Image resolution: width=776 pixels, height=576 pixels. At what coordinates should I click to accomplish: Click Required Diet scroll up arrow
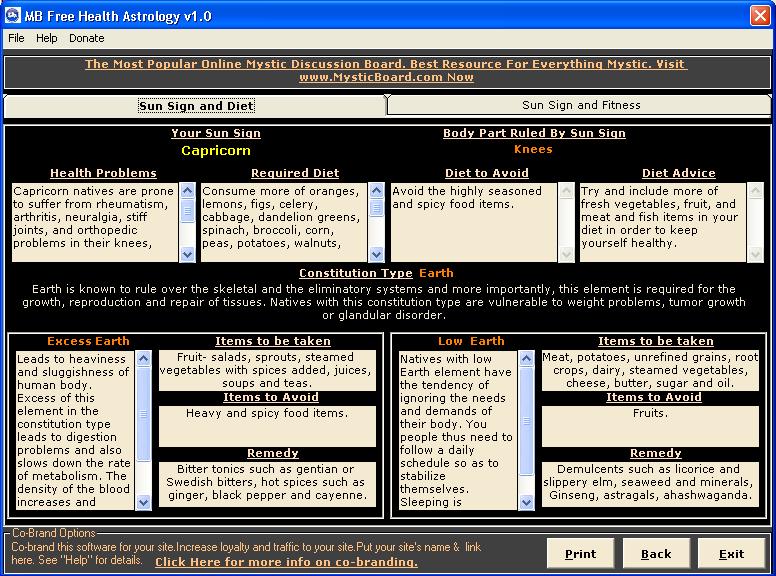point(377,191)
